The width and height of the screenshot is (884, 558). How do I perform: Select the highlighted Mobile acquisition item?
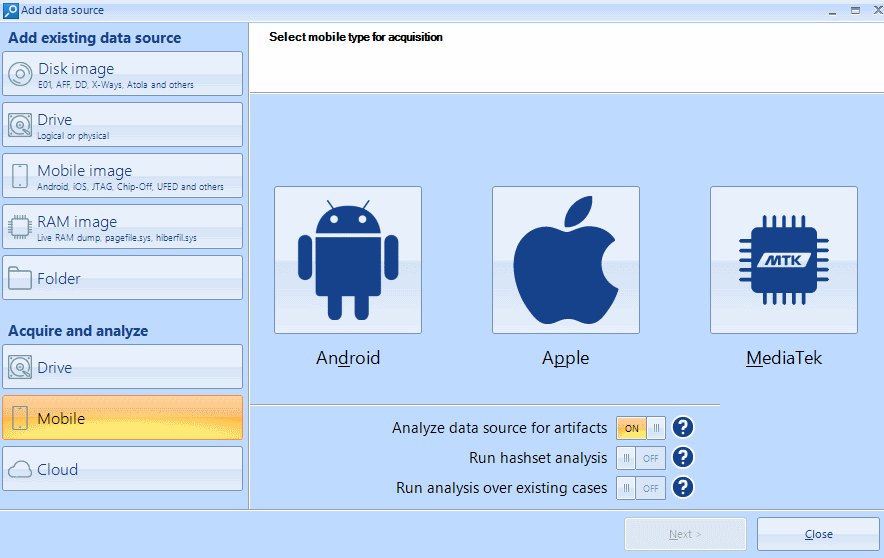(122, 418)
